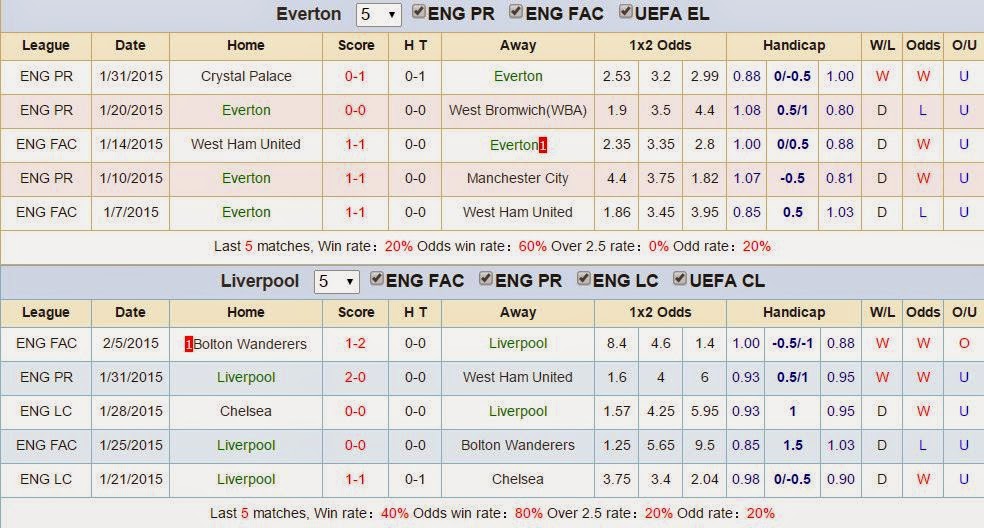Uncheck the ENG PR checkbox for Everton
The image size is (984, 528).
[419, 11]
